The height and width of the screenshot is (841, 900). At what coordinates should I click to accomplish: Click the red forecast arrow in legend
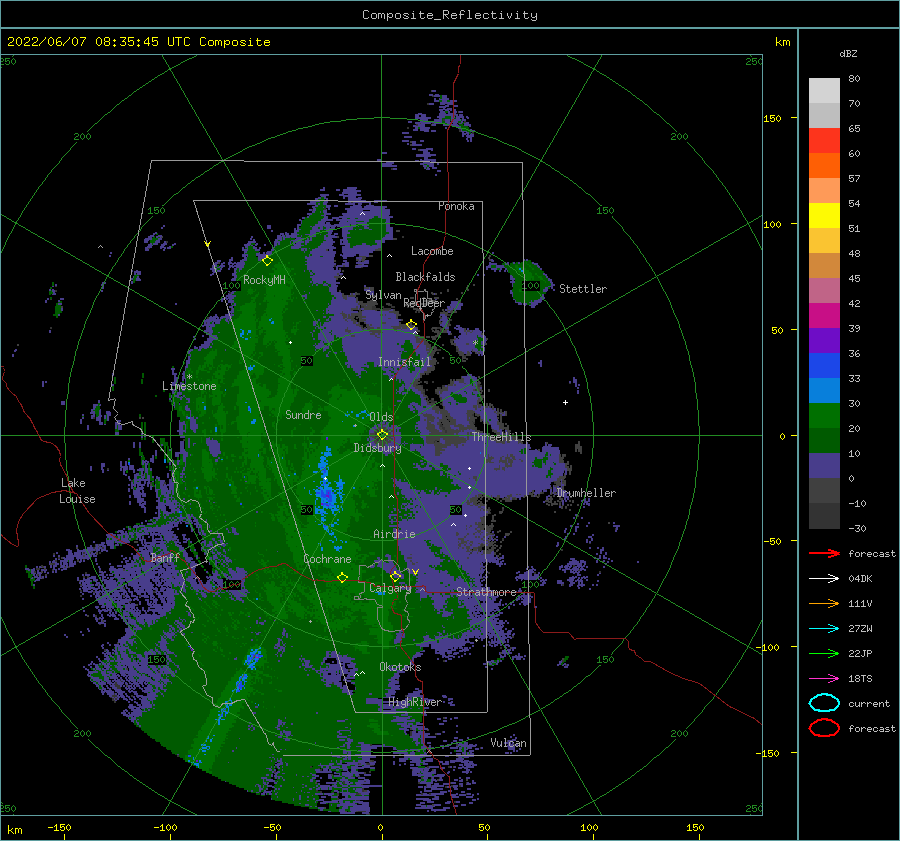pos(824,553)
